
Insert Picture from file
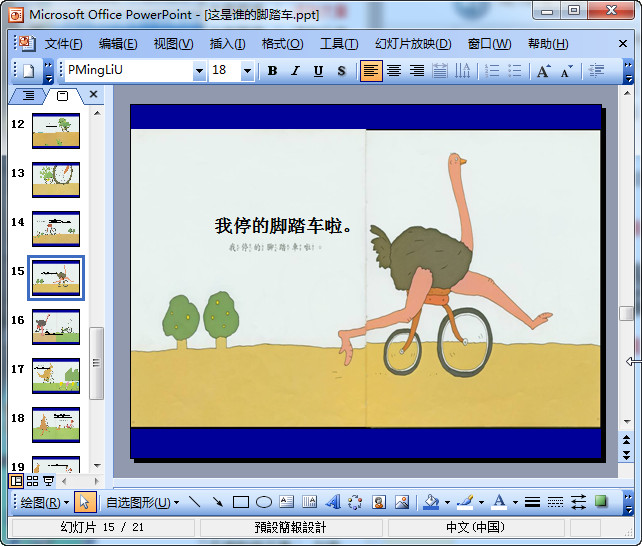tap(402, 502)
